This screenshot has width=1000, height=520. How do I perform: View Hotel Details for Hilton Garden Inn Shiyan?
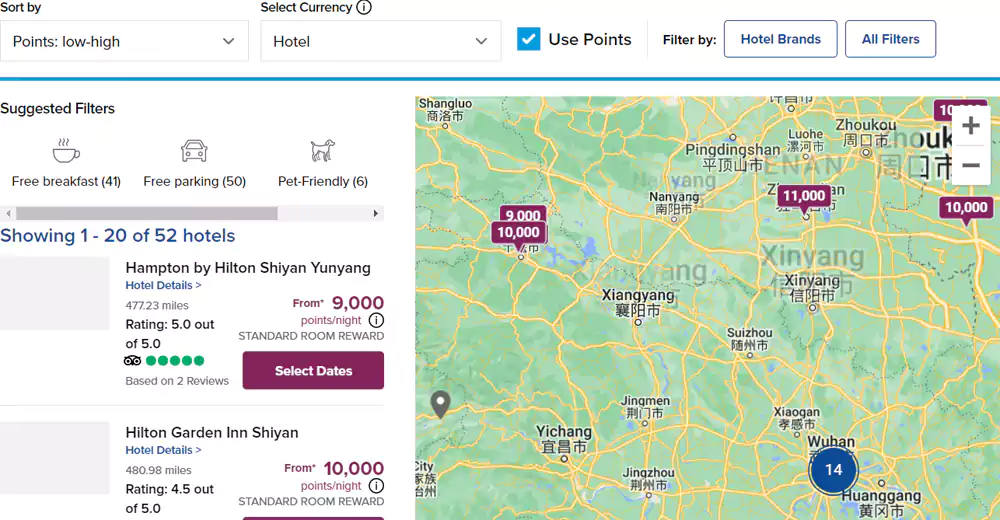tap(163, 450)
